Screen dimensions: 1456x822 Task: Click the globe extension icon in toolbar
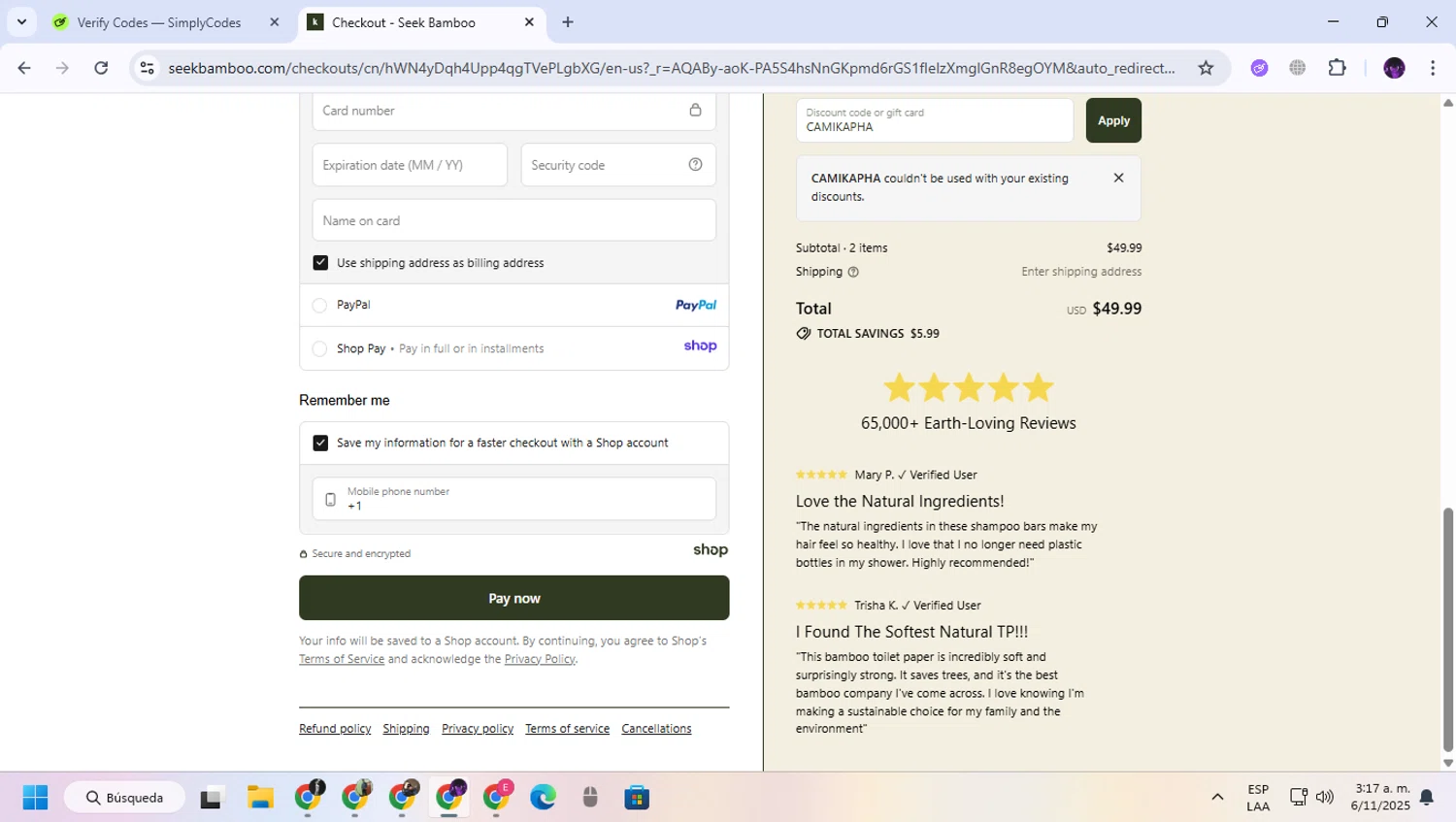[x=1297, y=68]
